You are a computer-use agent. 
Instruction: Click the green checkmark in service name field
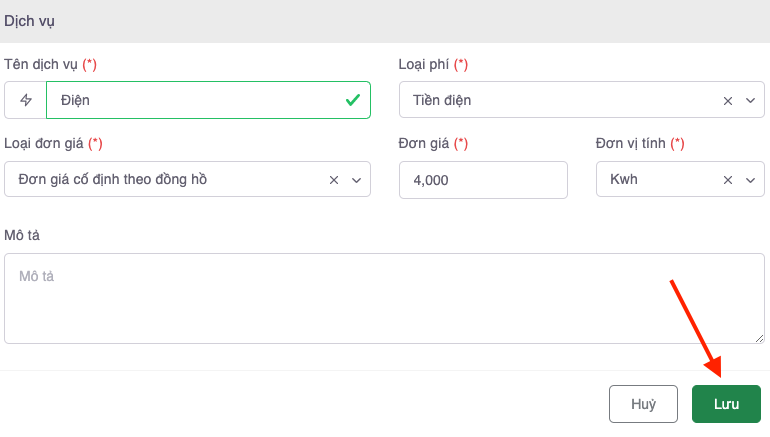(352, 100)
